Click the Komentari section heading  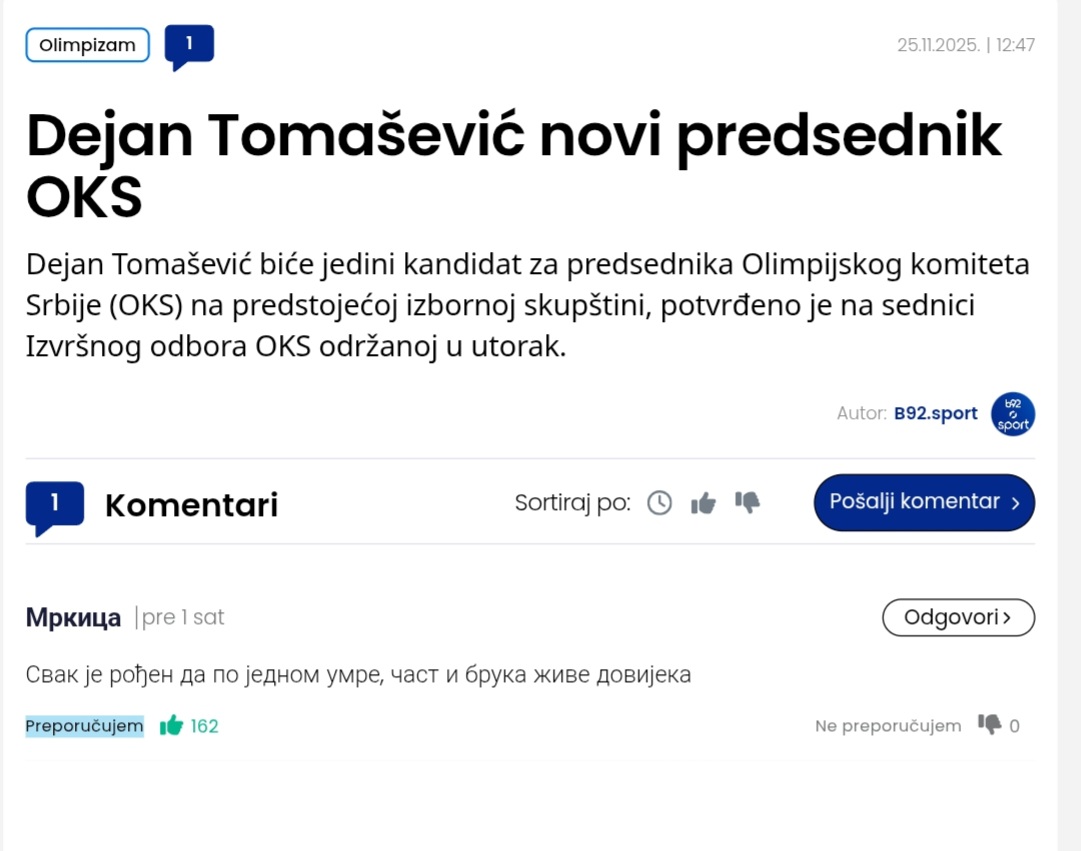pos(191,505)
